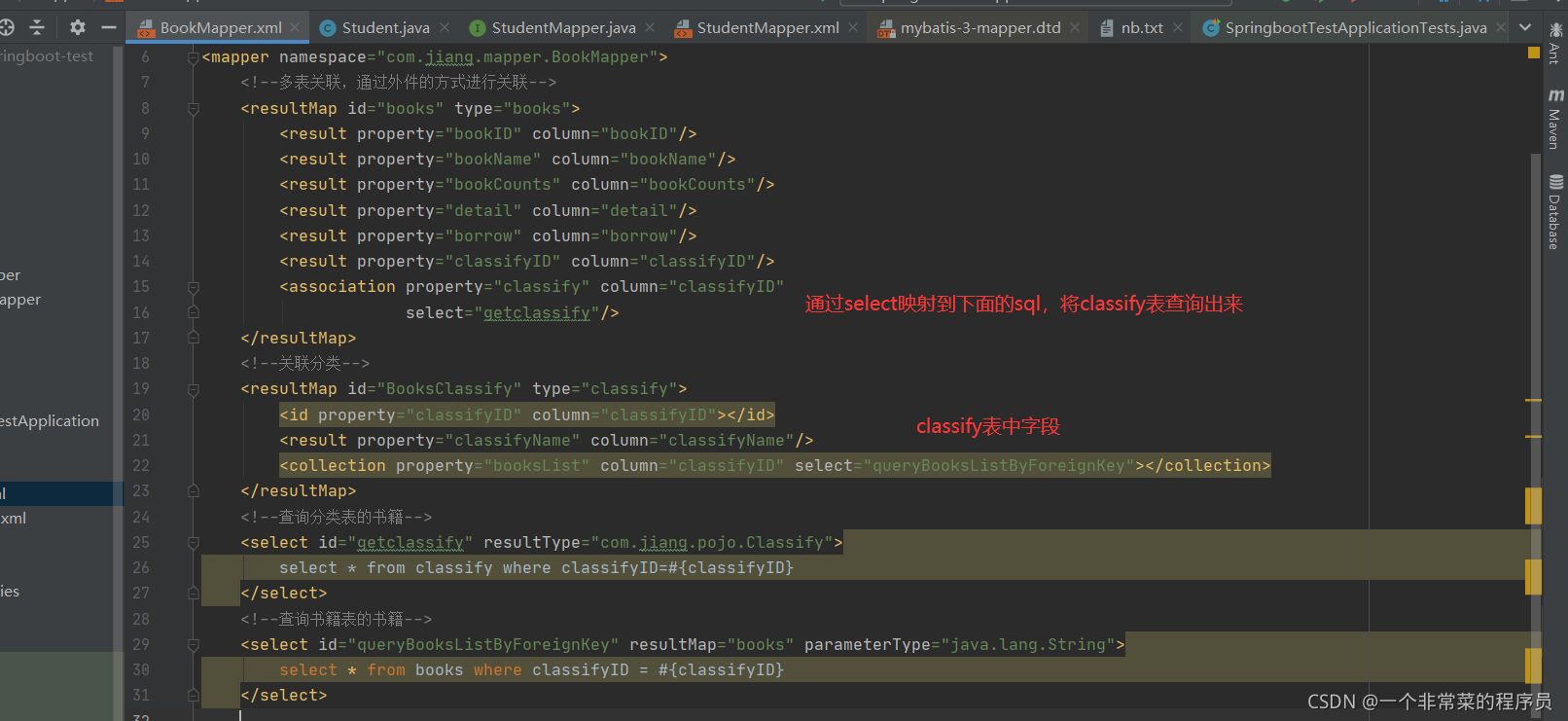
Task: Click the closing </select> tag on line 27
Action: coord(284,593)
